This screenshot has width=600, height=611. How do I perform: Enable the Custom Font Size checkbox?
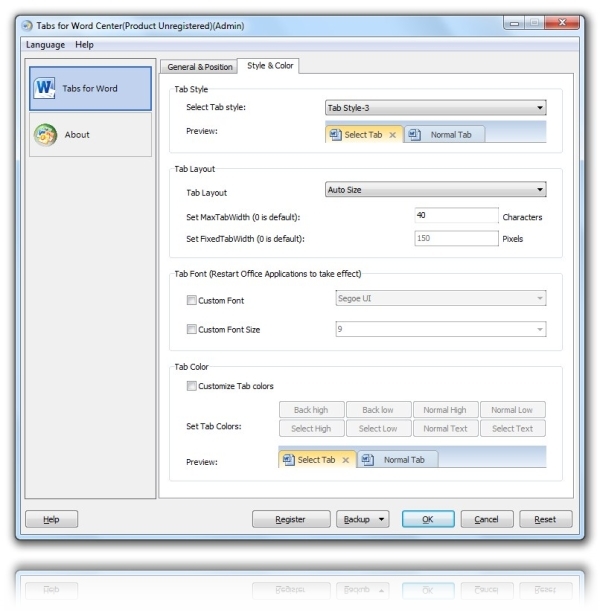pos(191,329)
